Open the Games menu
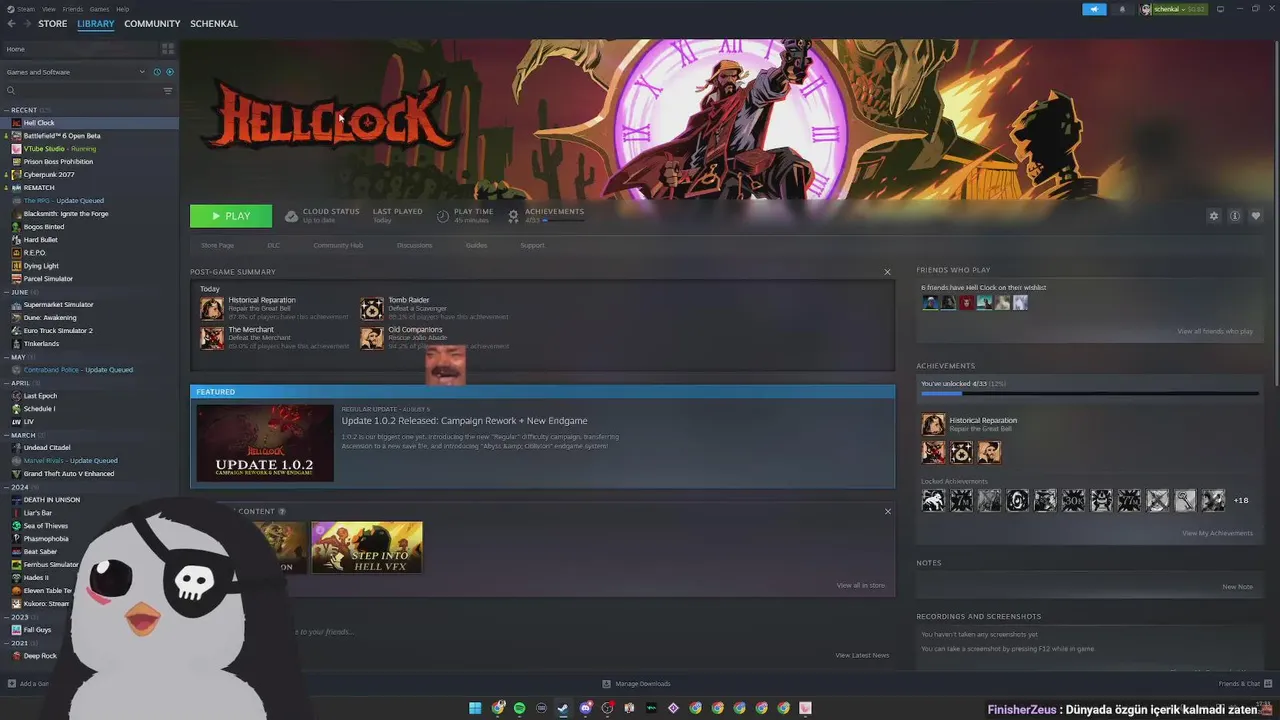The image size is (1280, 720). 99,9
